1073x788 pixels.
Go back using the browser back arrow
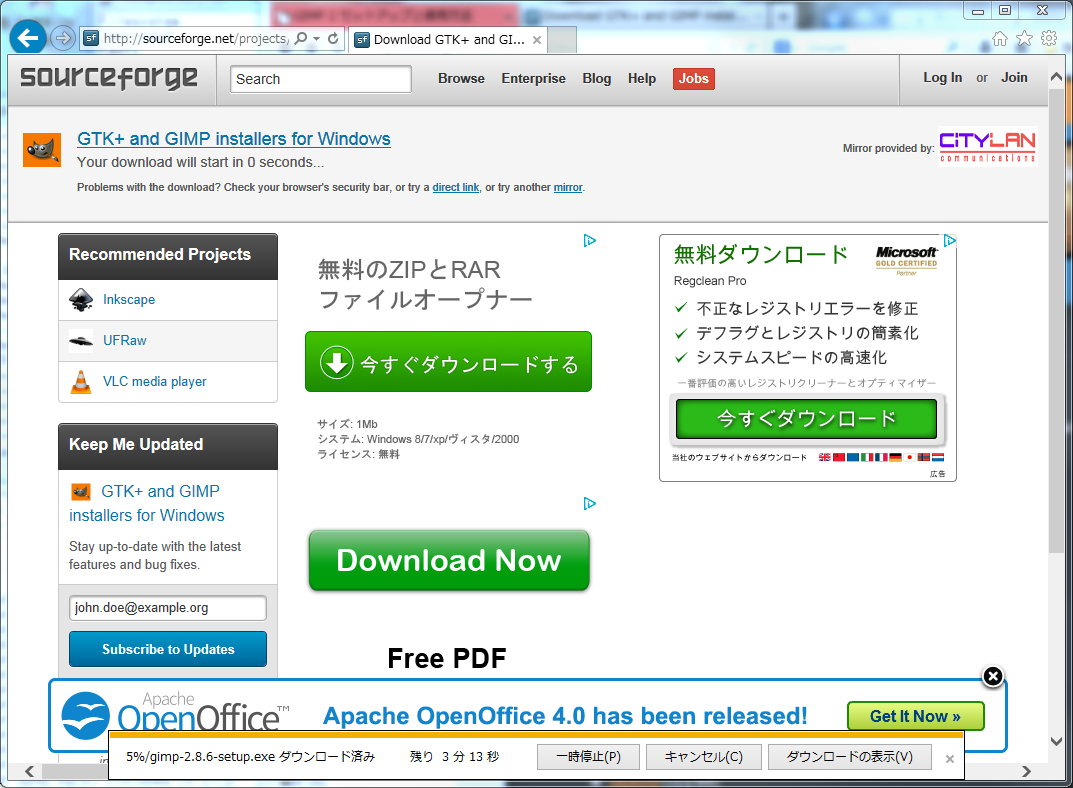click(x=28, y=38)
